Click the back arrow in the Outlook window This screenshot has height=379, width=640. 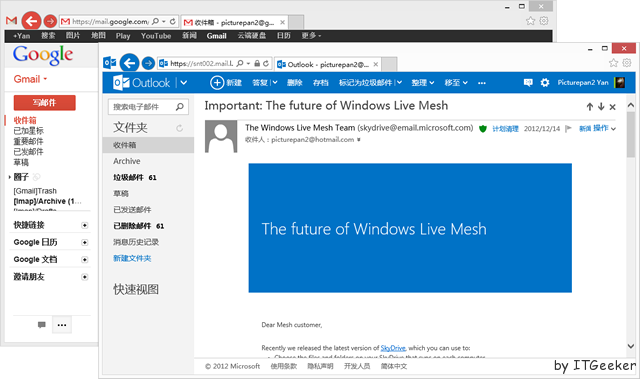(129, 63)
